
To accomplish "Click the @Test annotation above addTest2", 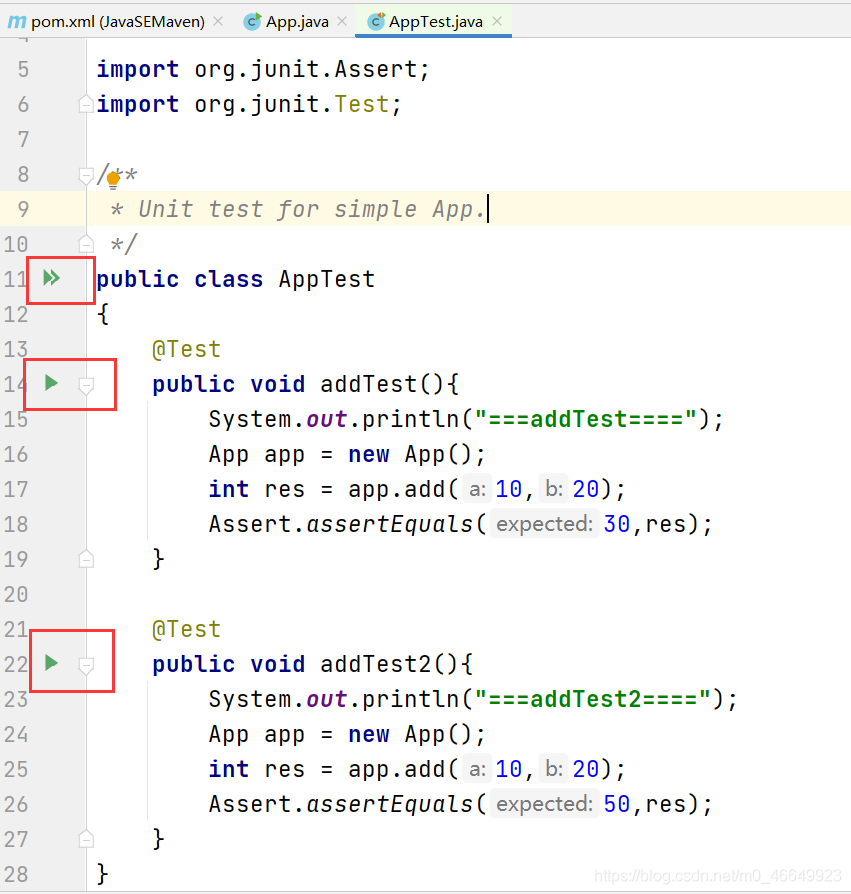I will point(186,629).
